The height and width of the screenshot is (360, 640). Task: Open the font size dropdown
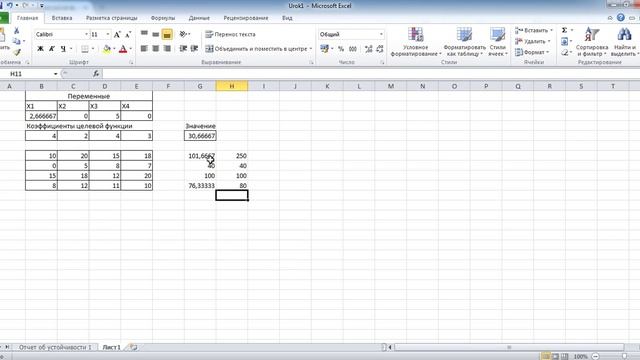click(108, 34)
